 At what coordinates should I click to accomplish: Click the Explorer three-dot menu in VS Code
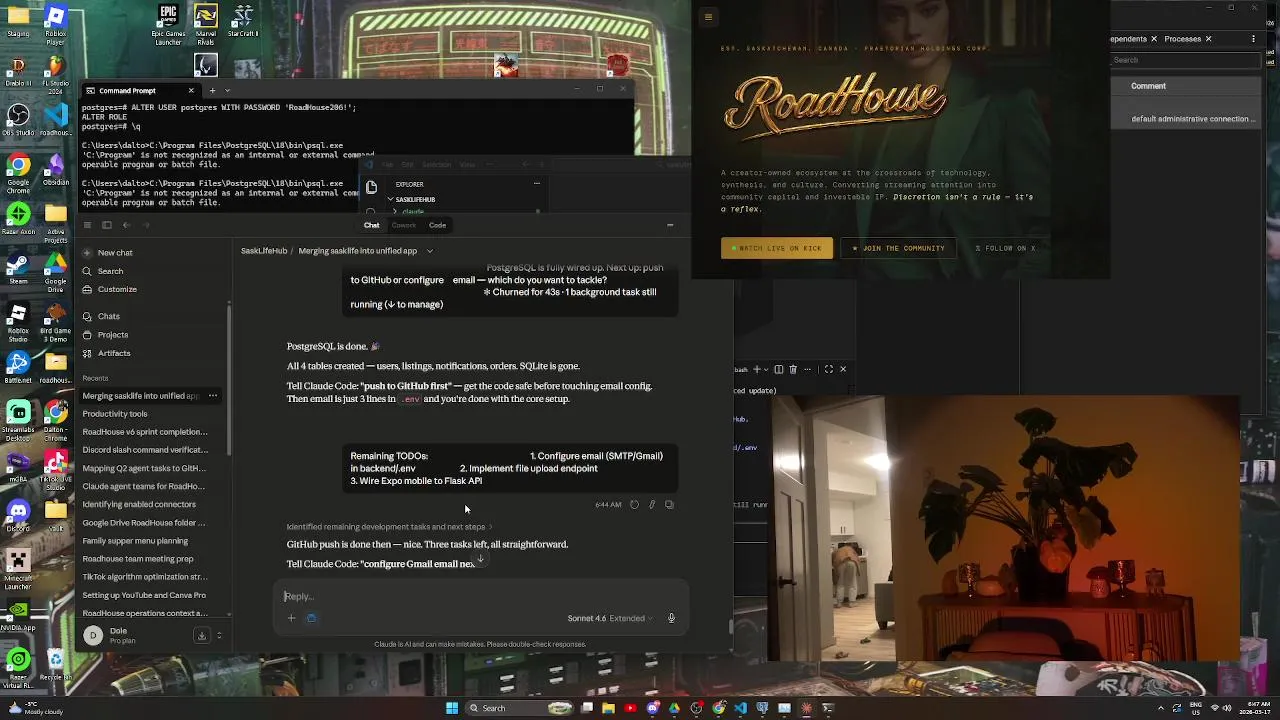pos(537,184)
